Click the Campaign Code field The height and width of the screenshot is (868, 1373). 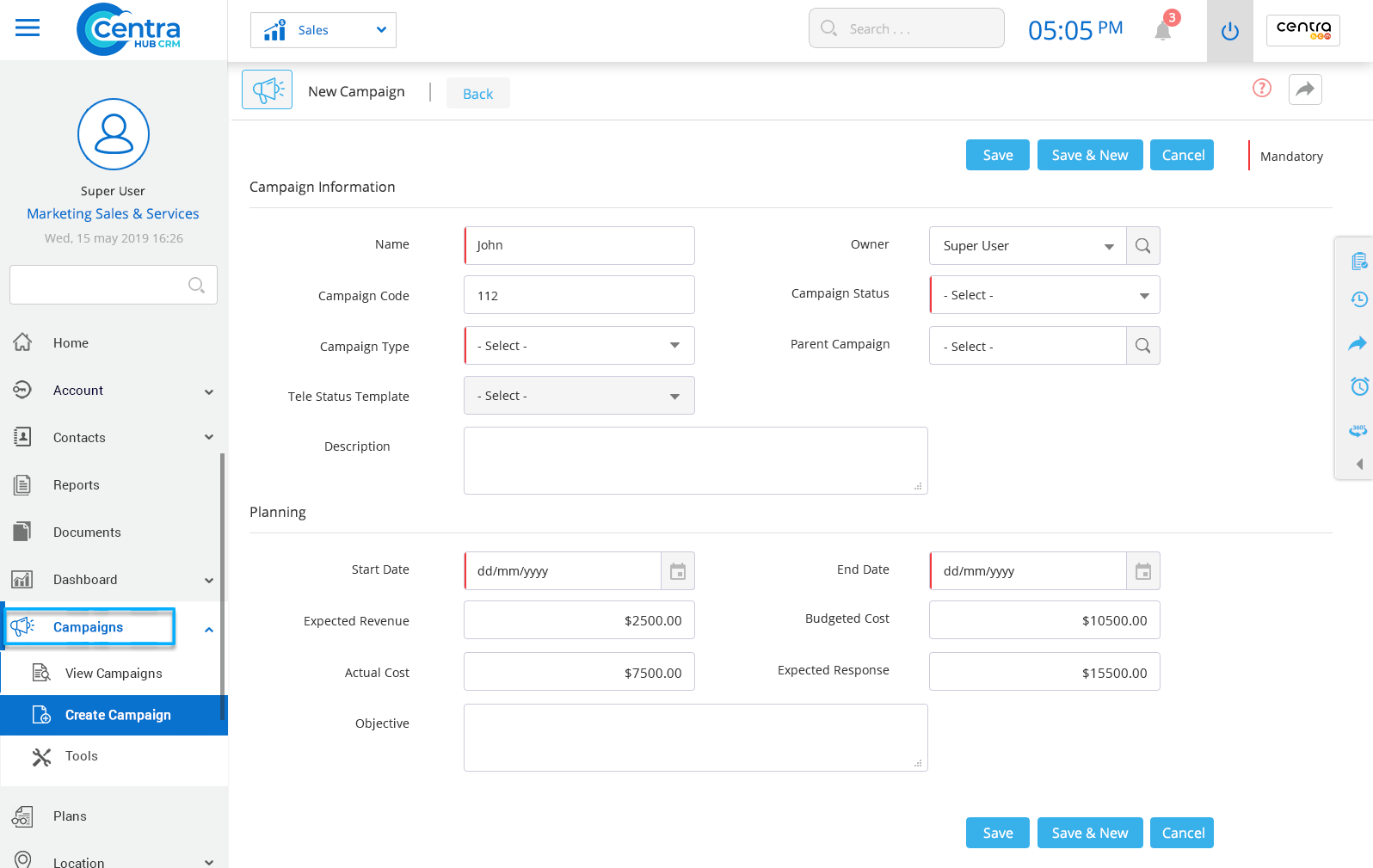click(x=579, y=295)
